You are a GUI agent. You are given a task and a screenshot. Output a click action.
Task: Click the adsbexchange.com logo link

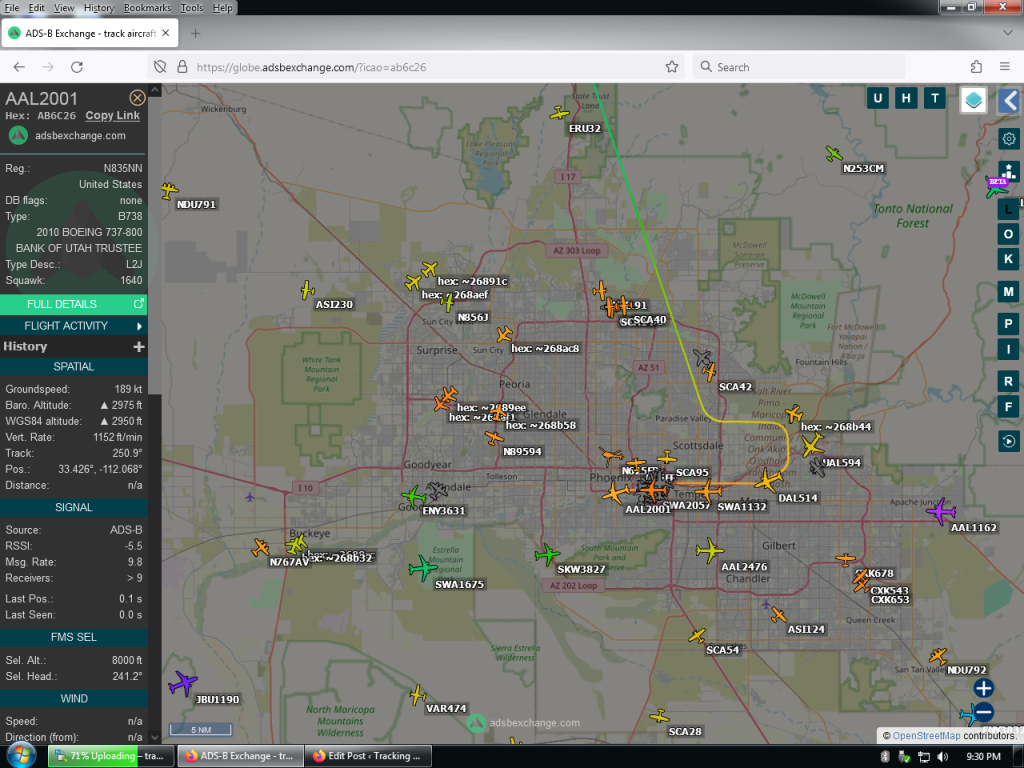pyautogui.click(x=67, y=135)
